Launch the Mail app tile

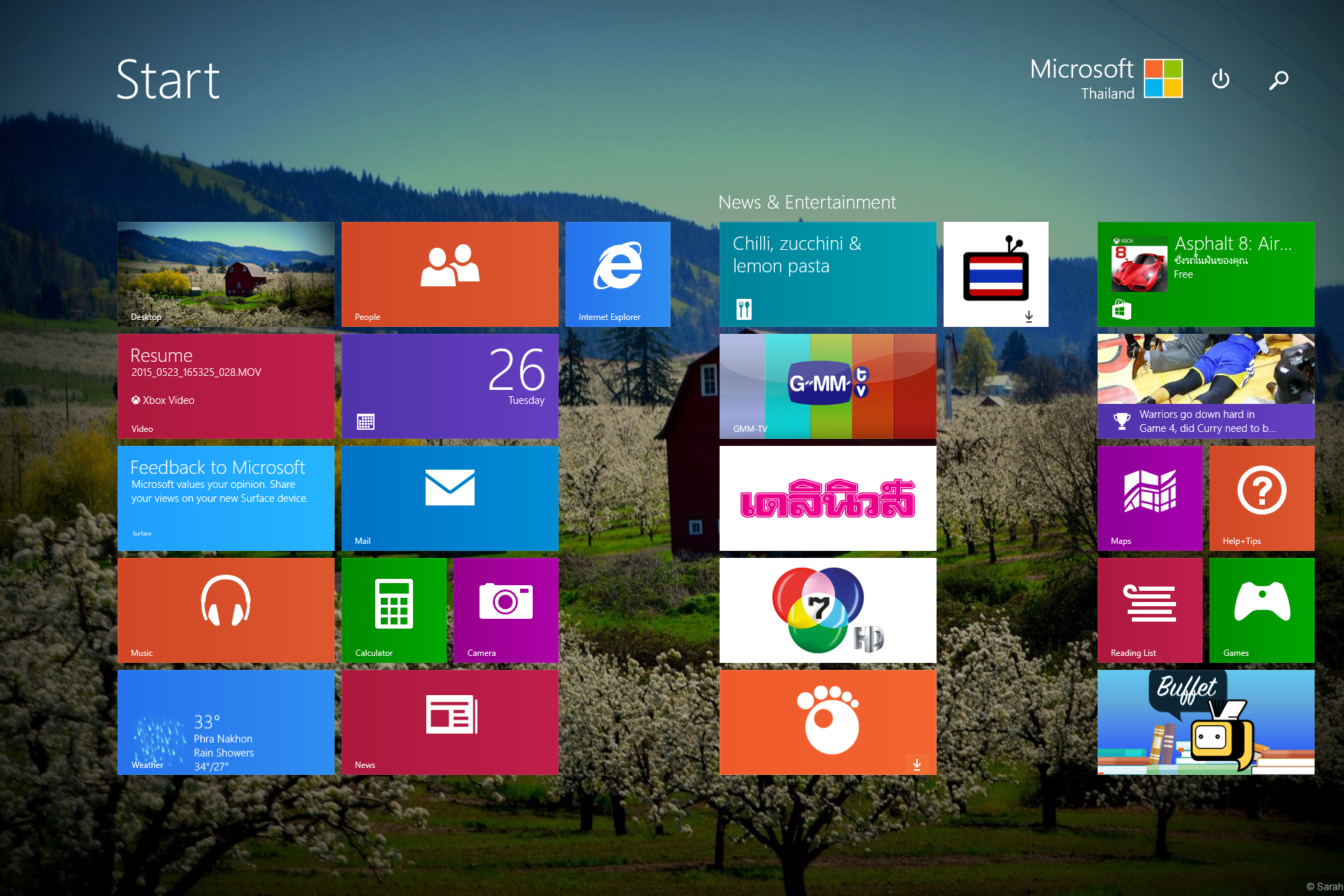coord(449,498)
